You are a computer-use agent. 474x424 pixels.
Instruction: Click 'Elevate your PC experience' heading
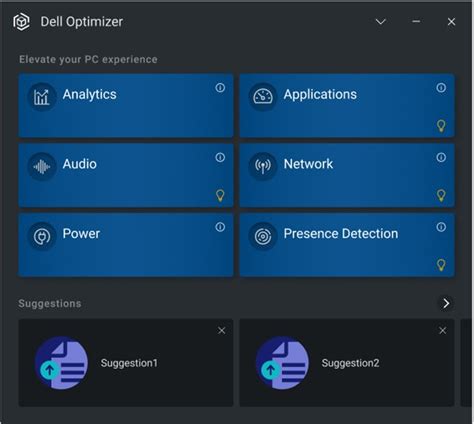88,59
